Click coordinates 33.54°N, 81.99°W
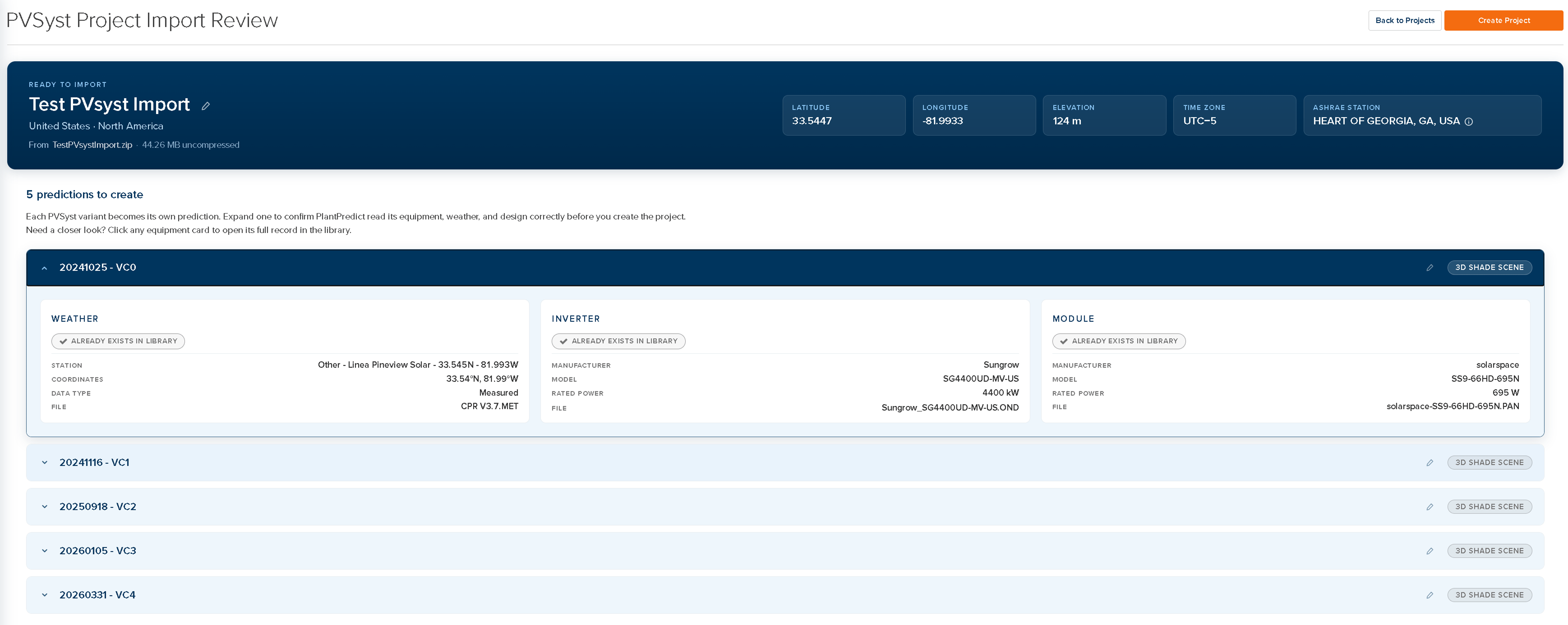 pyautogui.click(x=482, y=379)
